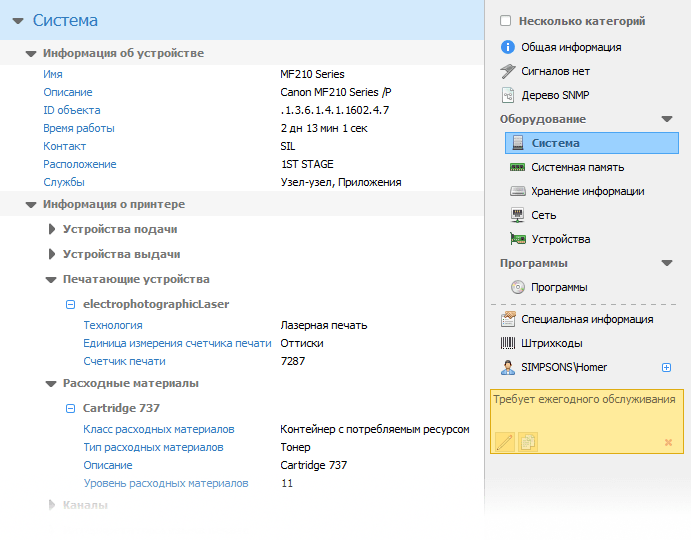
Task: Select the value .1.3.6.1.4.1.1602.4.7
Action: [335, 110]
